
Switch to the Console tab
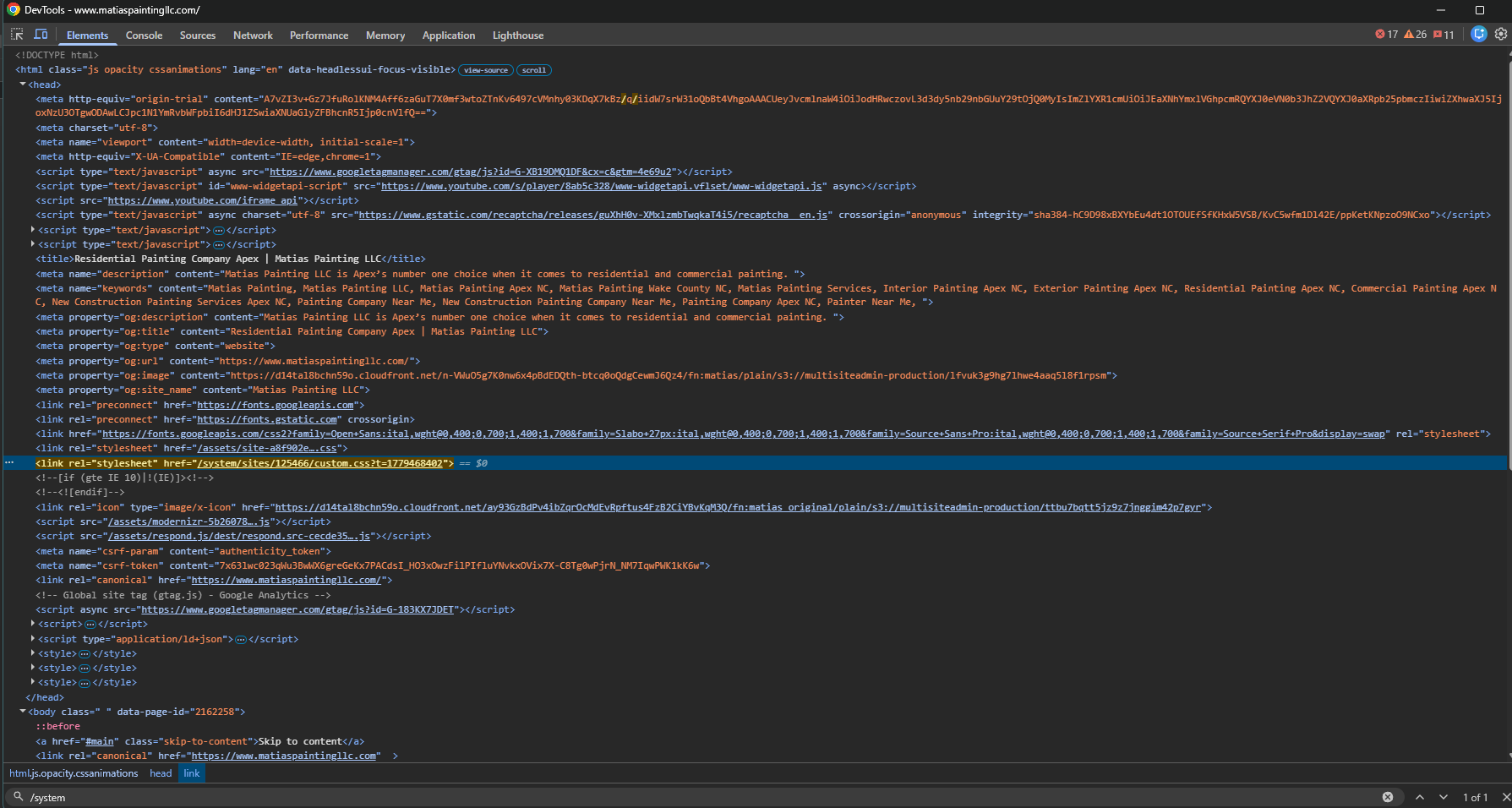click(x=144, y=35)
